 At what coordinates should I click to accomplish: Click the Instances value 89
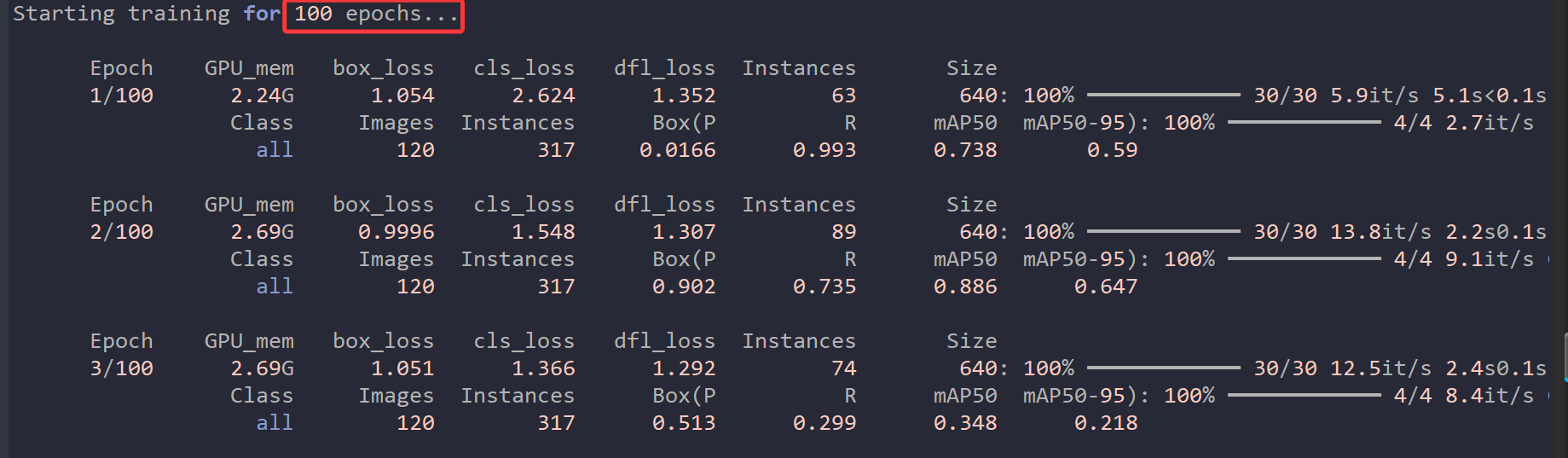(x=843, y=232)
